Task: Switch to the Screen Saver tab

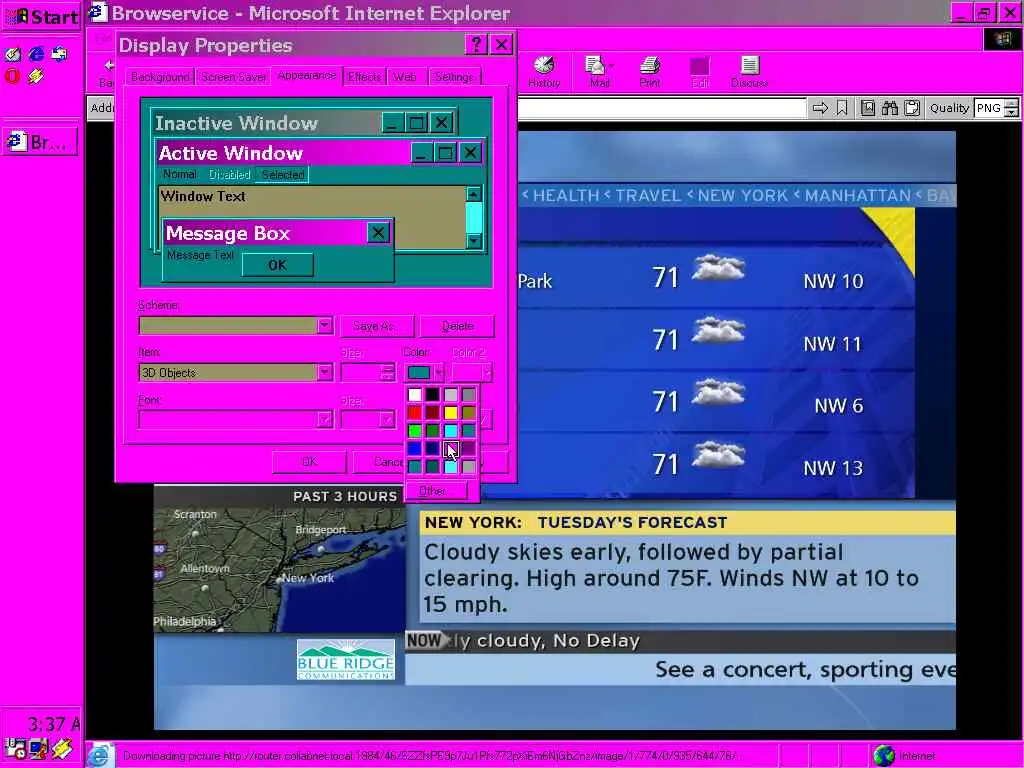Action: [233, 77]
